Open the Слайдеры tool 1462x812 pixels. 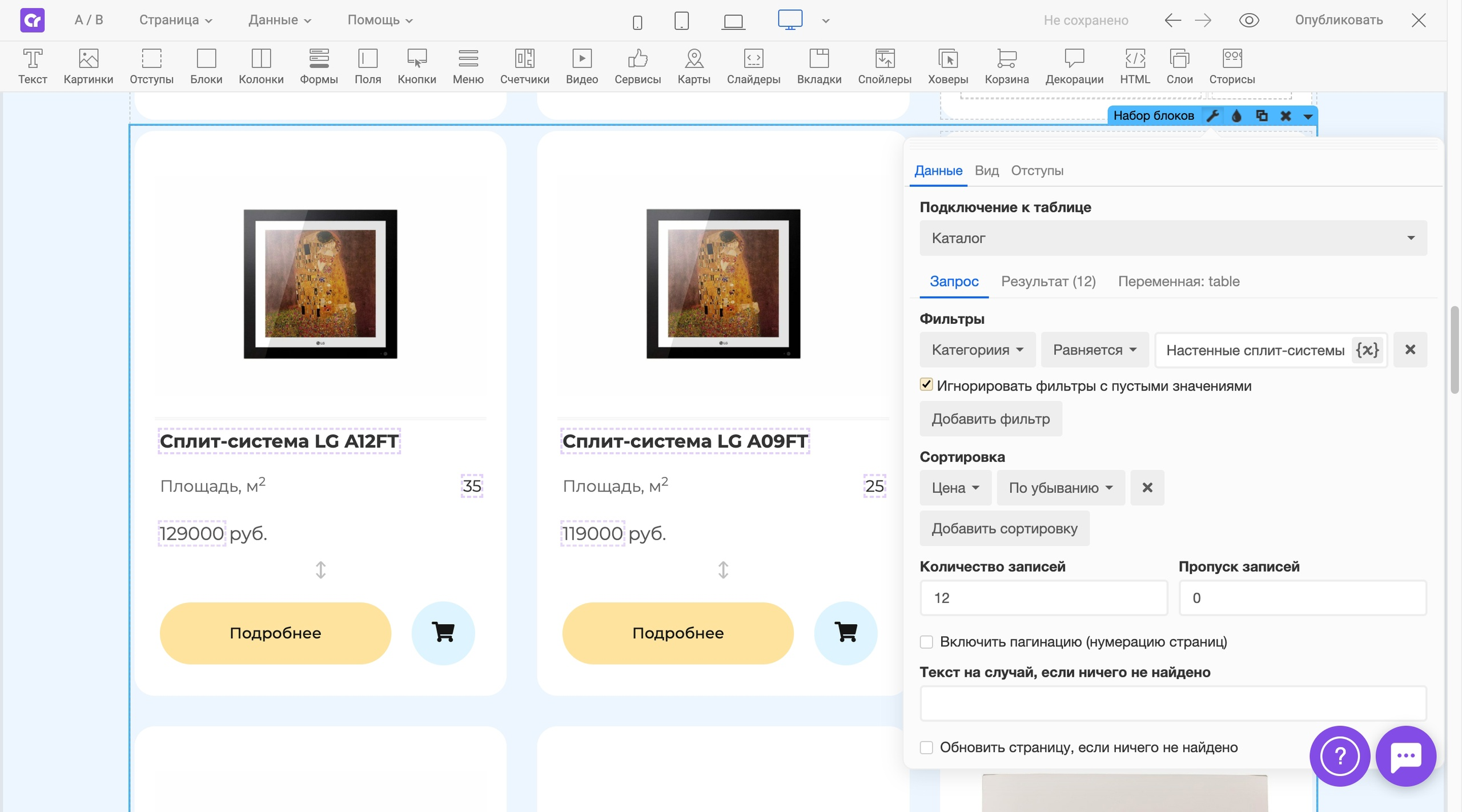tap(754, 66)
